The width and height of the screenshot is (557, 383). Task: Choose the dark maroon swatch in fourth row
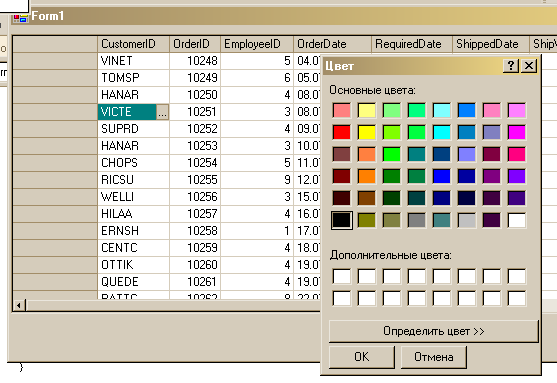342,176
